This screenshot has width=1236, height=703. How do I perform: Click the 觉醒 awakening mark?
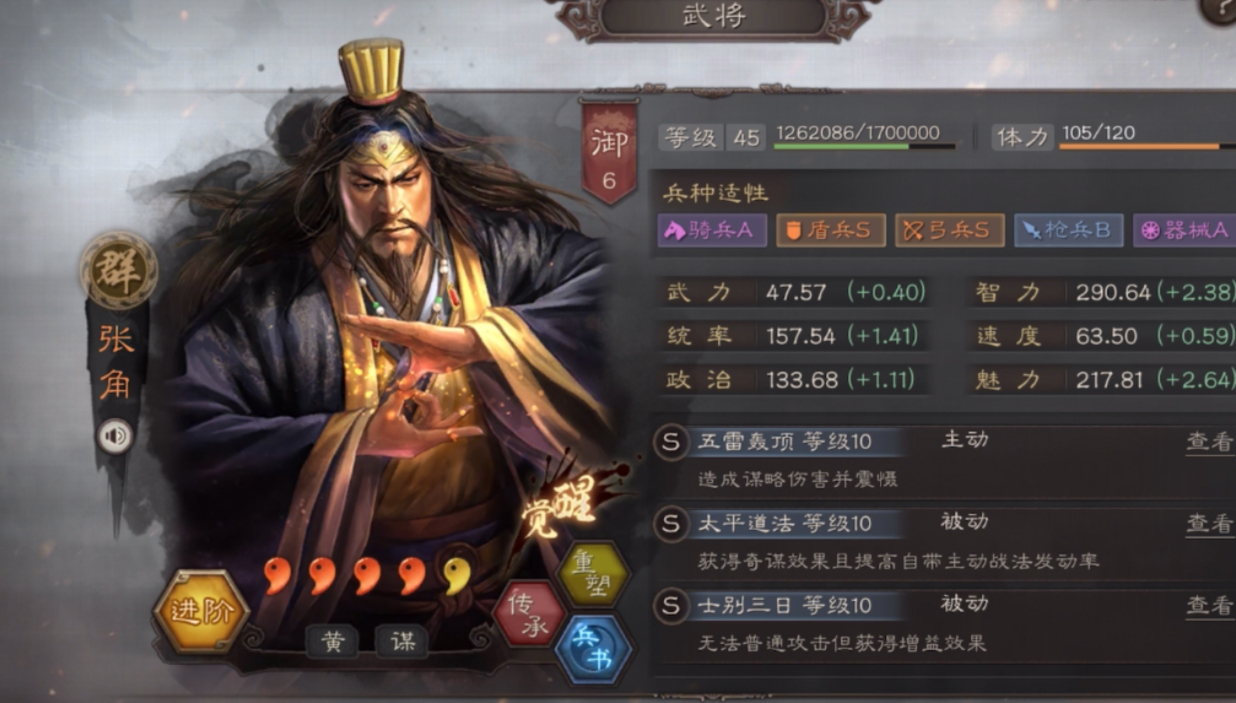(561, 504)
